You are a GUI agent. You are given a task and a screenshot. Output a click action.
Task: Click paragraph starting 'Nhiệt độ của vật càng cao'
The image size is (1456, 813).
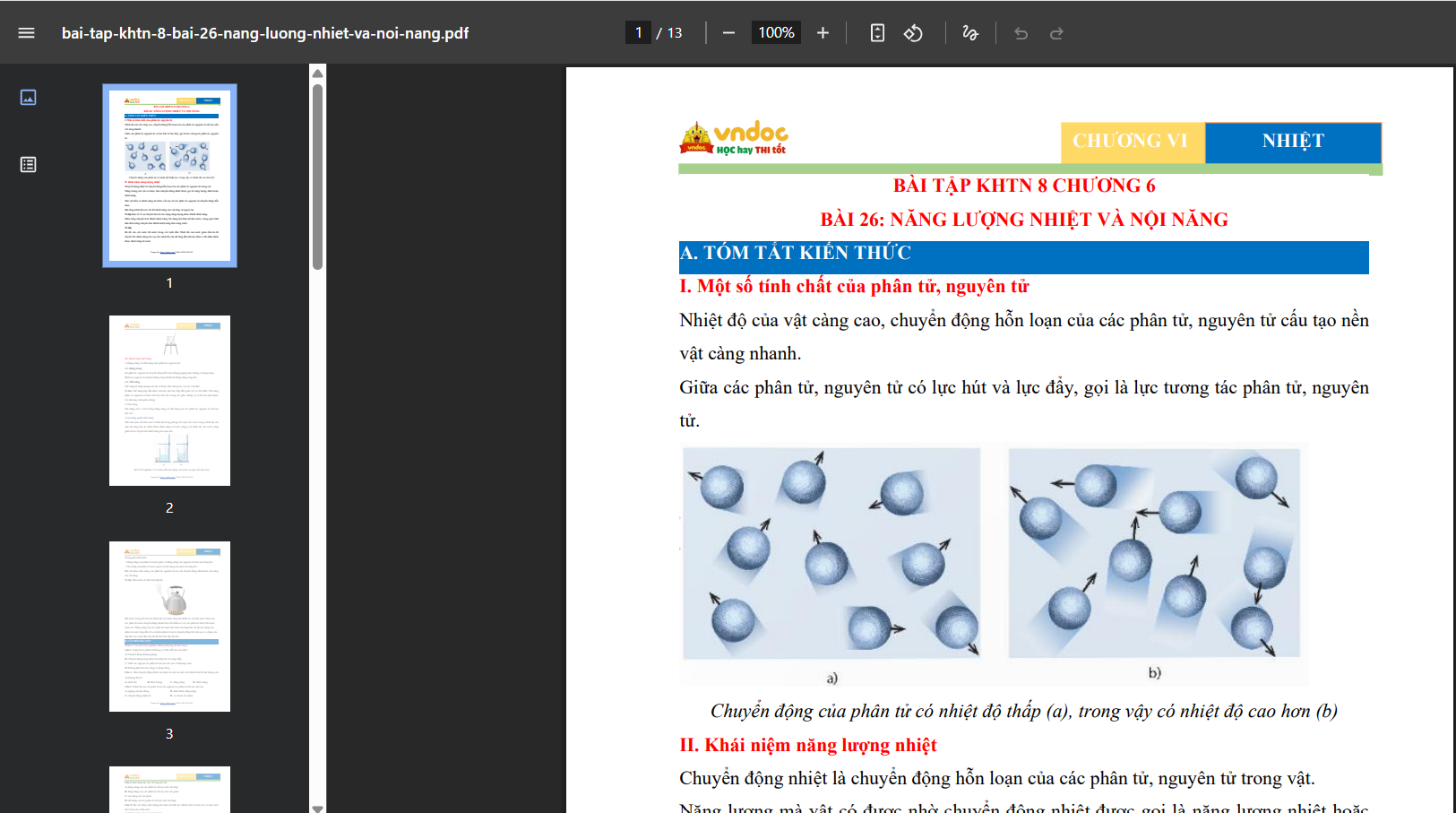pyautogui.click(x=1024, y=337)
